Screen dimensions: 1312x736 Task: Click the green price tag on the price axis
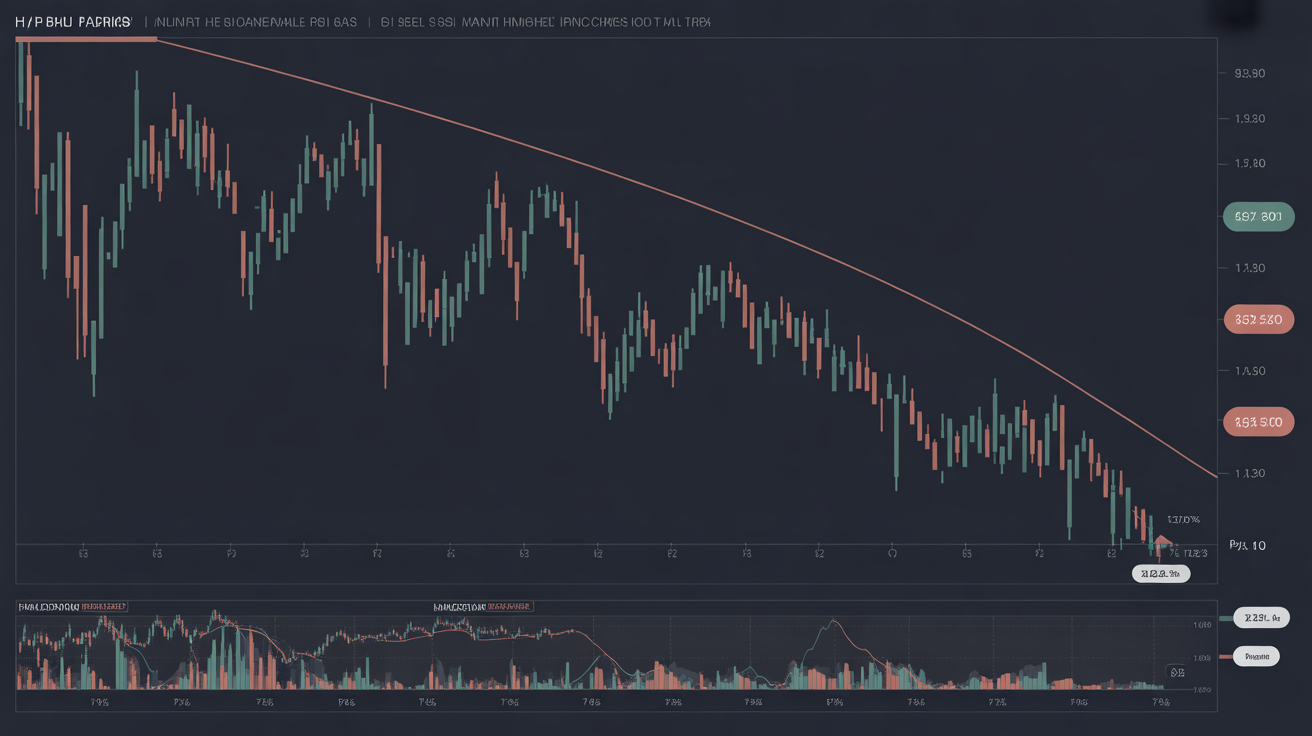[x=1258, y=216]
